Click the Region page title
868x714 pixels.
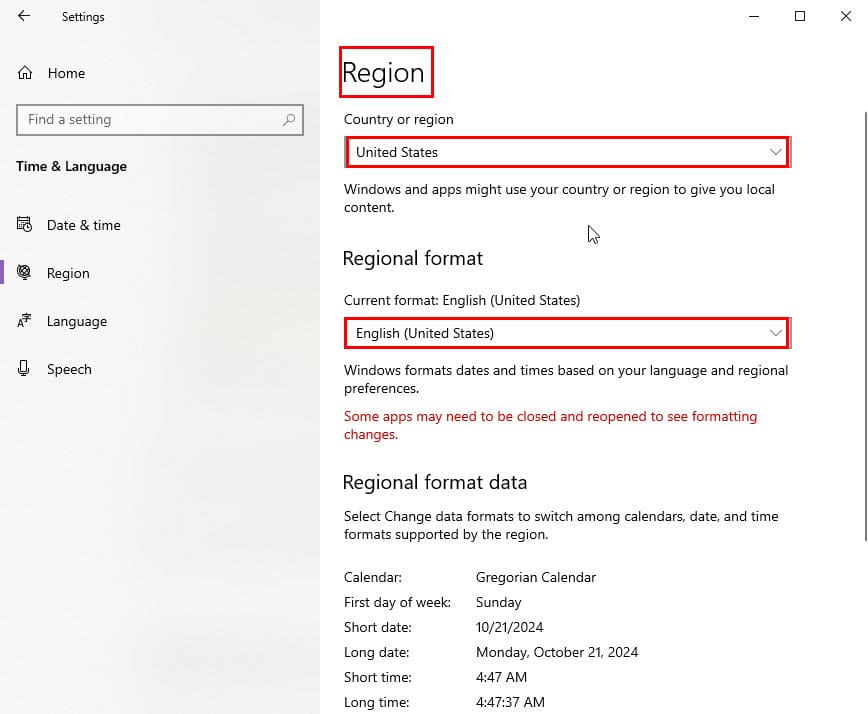click(x=384, y=73)
